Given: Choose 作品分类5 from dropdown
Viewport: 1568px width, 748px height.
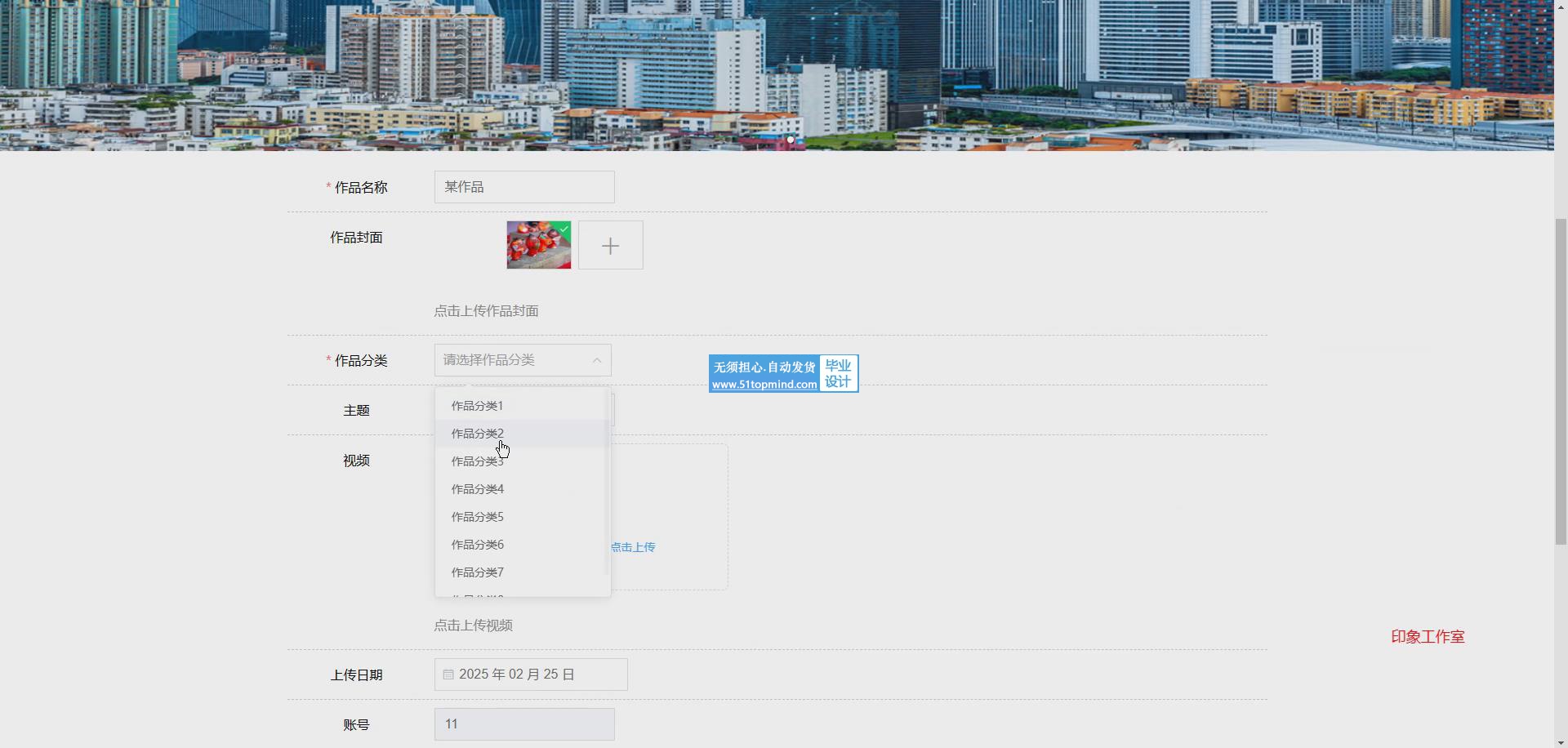Looking at the screenshot, I should [x=478, y=517].
